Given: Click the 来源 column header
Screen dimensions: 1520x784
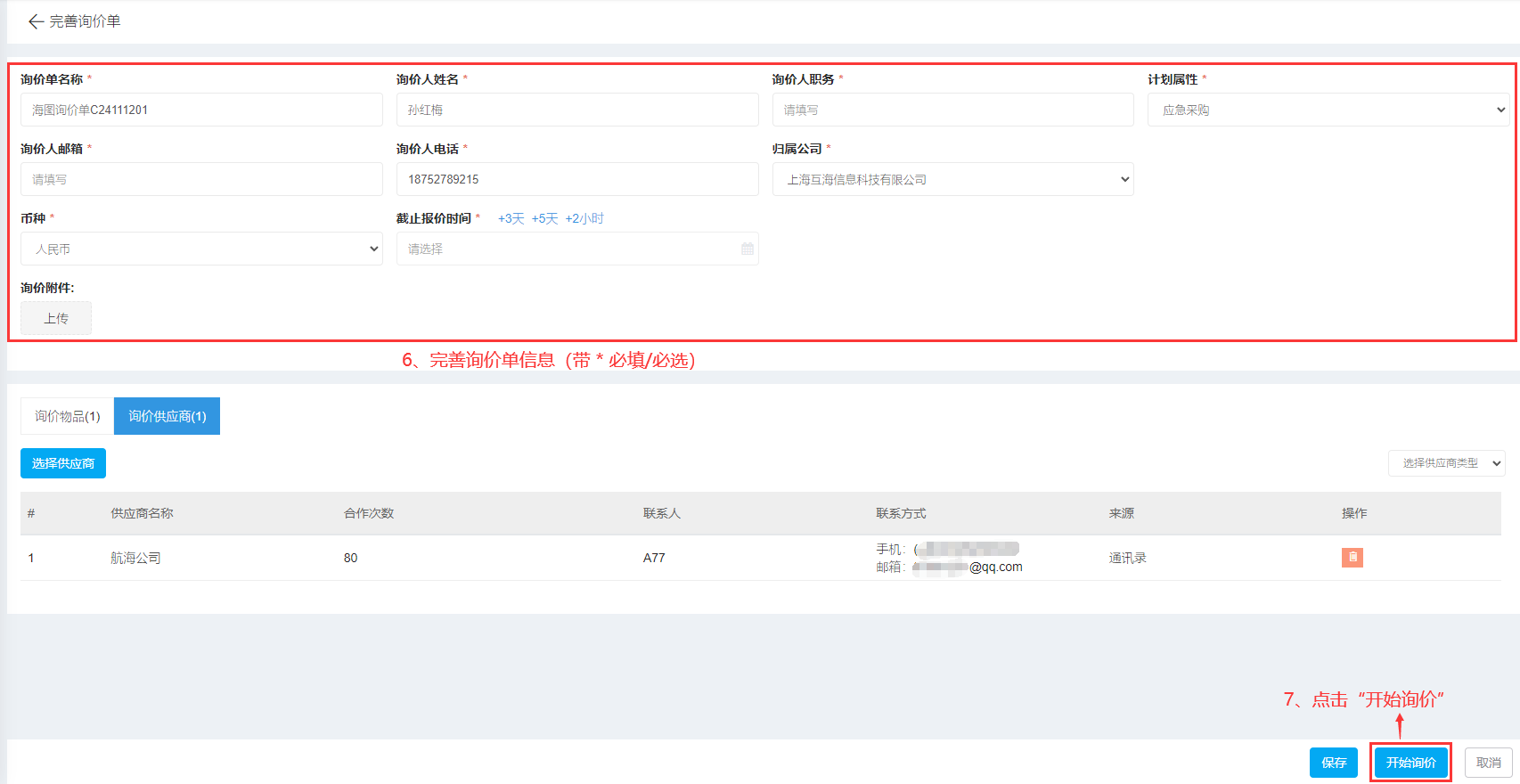Looking at the screenshot, I should (x=1121, y=513).
